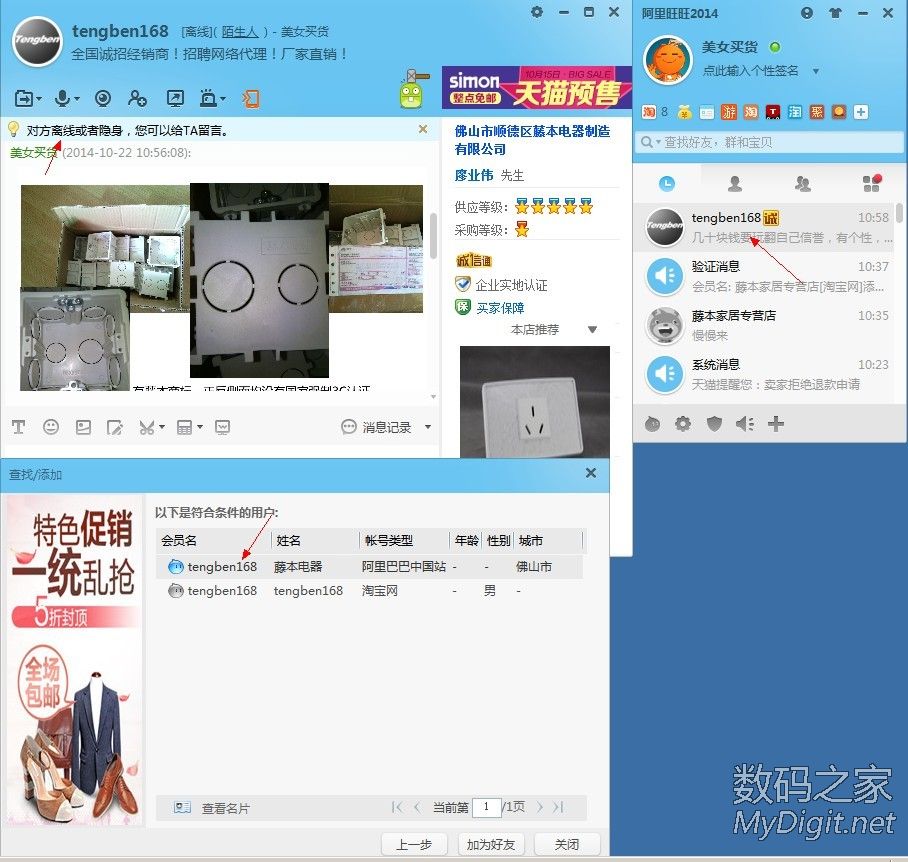This screenshot has width=908, height=862.
Task: Open the company name link 佛山市顺德区藤本电器制造
Action: click(532, 140)
